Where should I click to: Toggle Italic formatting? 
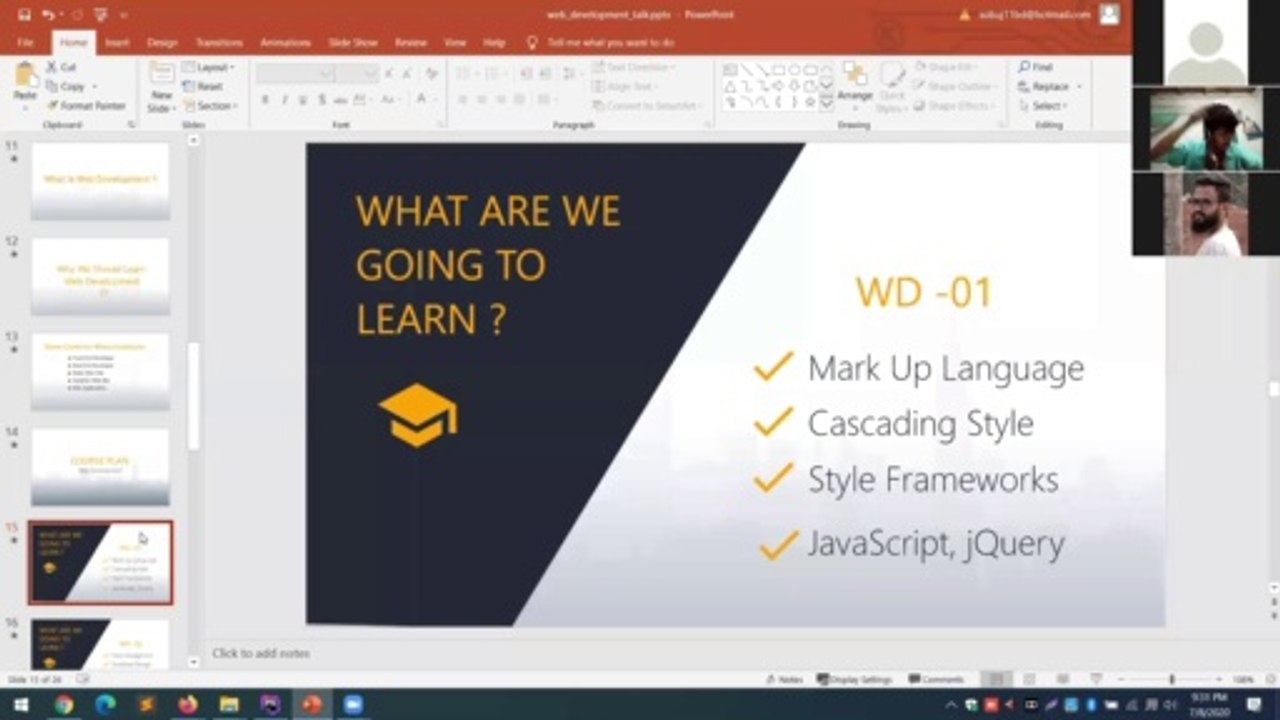click(x=284, y=99)
